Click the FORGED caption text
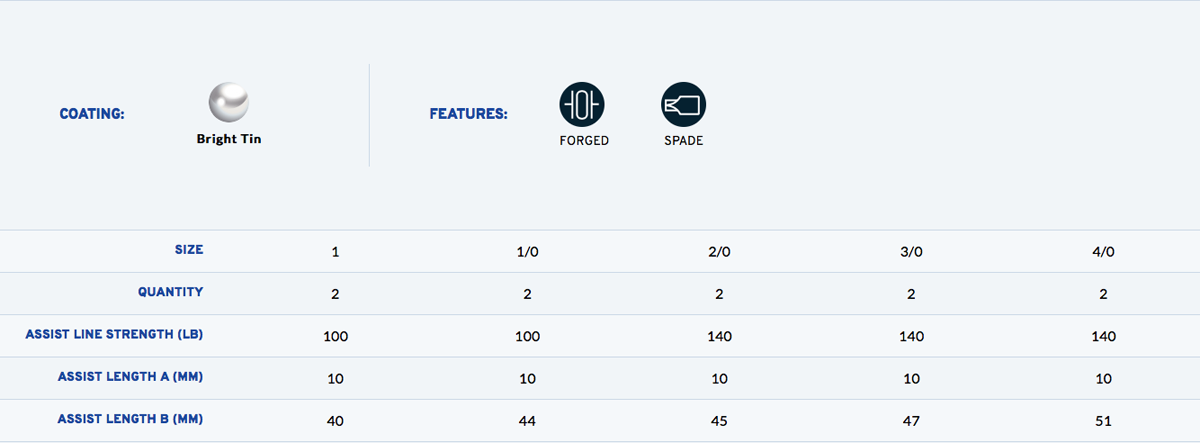Screen dimensions: 1200x443 pos(584,141)
